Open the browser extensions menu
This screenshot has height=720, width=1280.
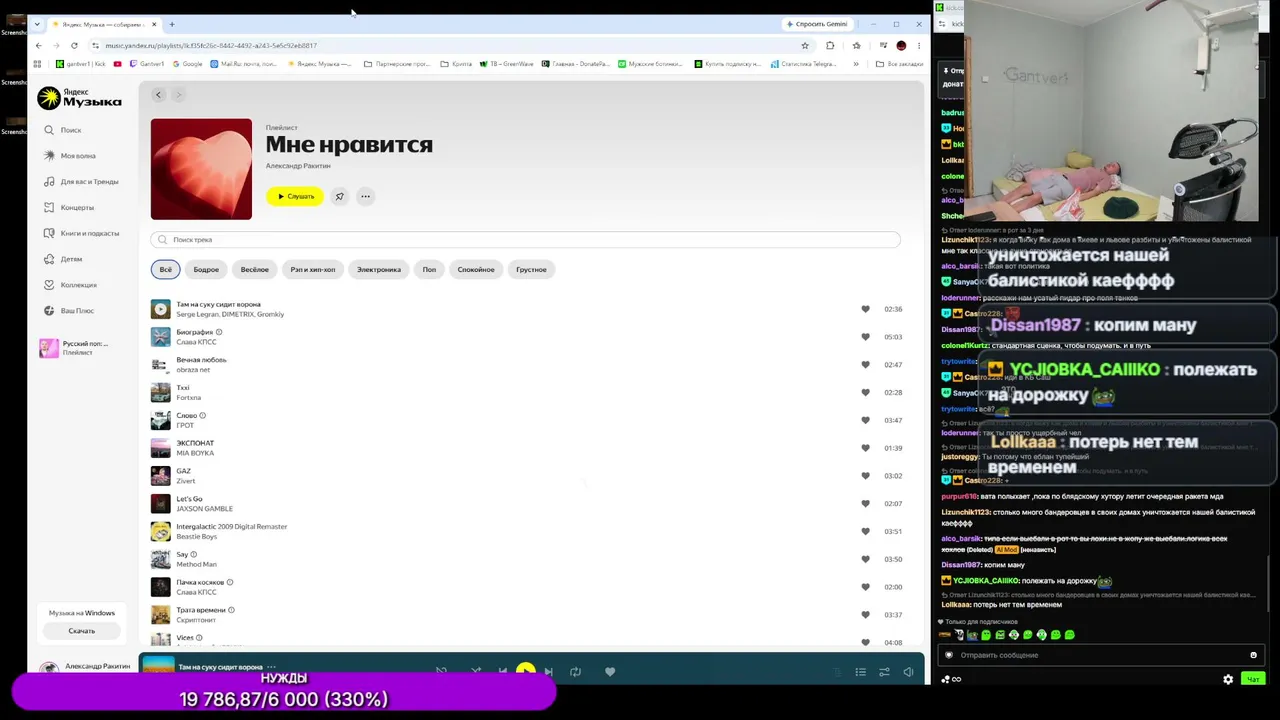830,45
